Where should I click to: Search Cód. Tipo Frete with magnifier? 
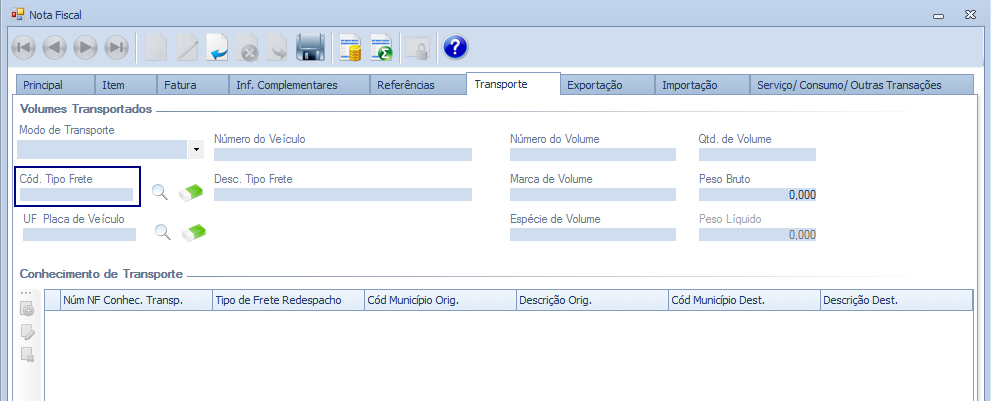pos(161,192)
